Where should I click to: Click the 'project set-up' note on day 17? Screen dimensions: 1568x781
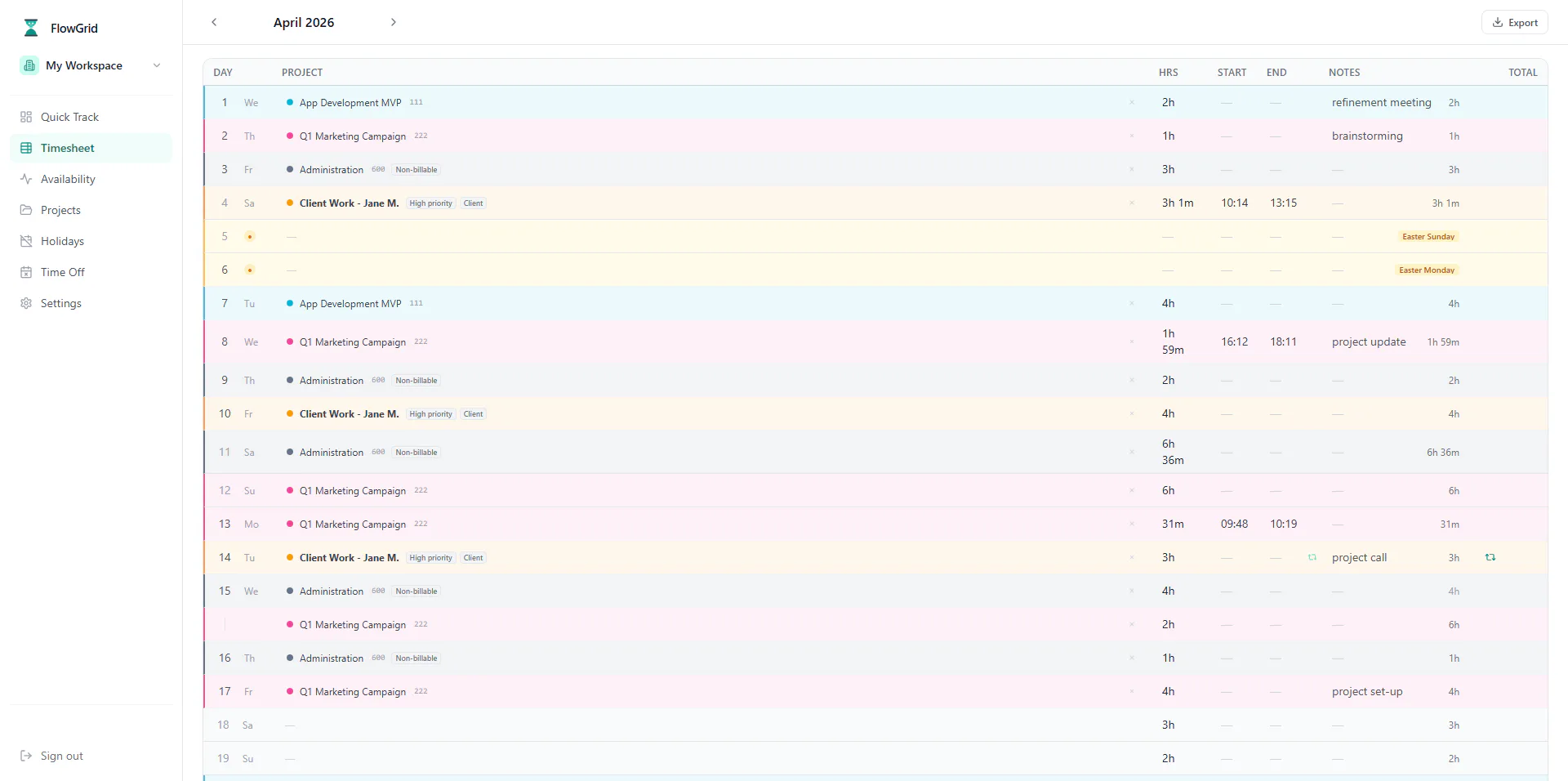tap(1367, 691)
